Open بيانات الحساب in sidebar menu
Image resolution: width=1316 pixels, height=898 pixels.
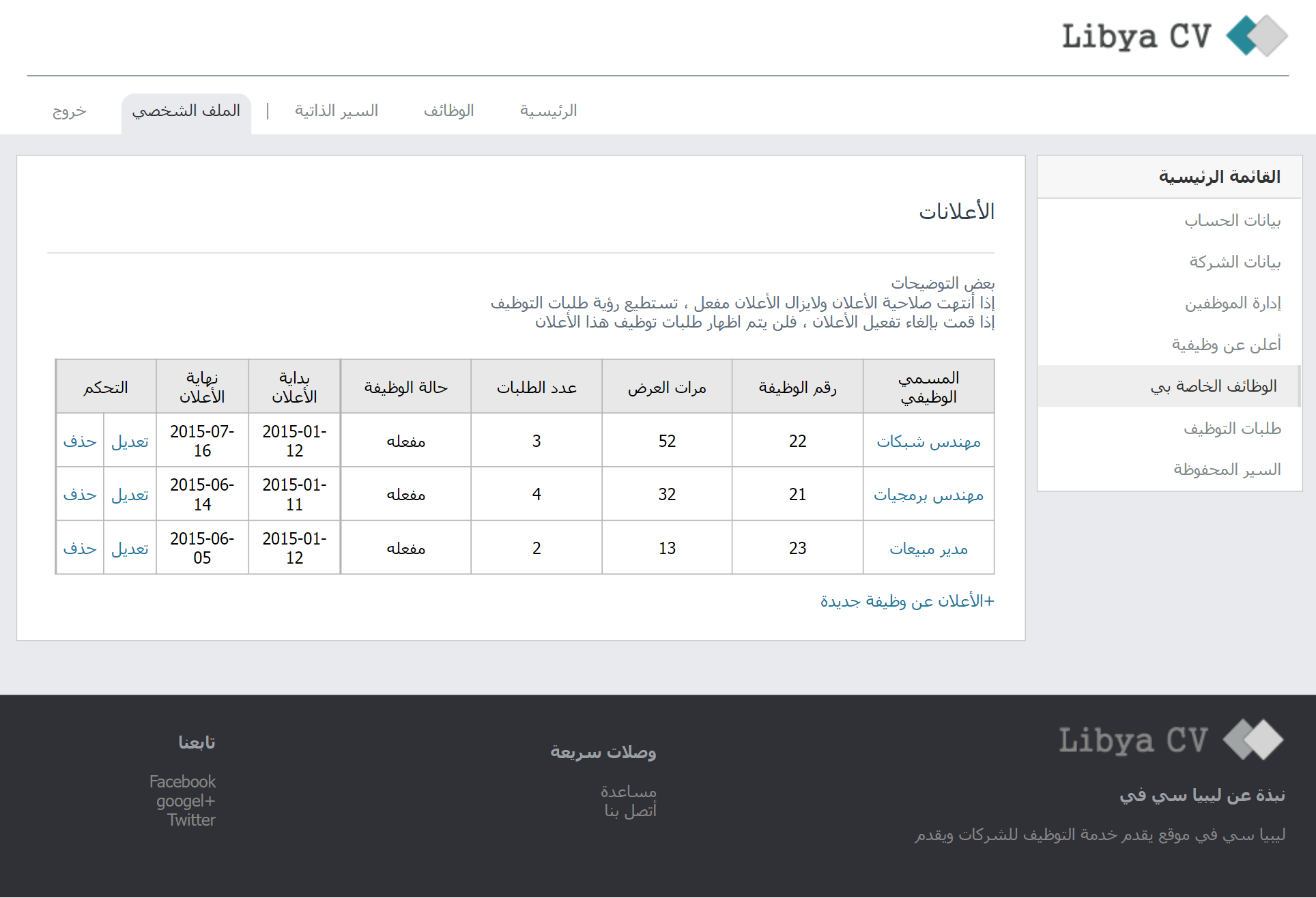(x=1232, y=220)
